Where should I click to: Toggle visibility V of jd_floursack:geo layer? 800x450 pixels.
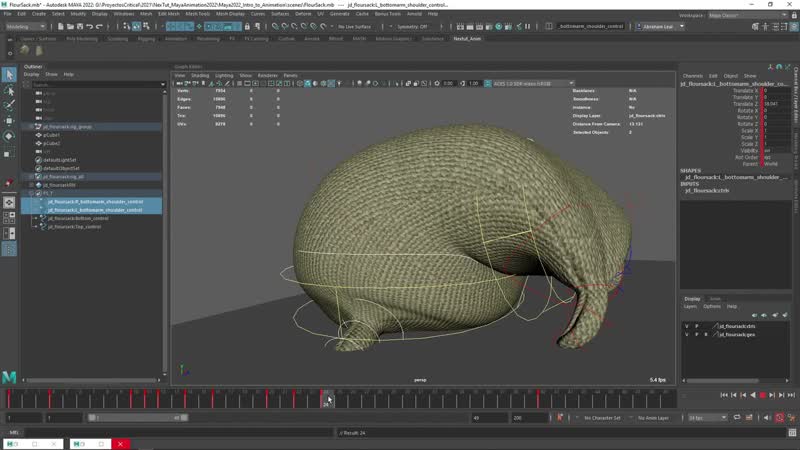(x=687, y=335)
